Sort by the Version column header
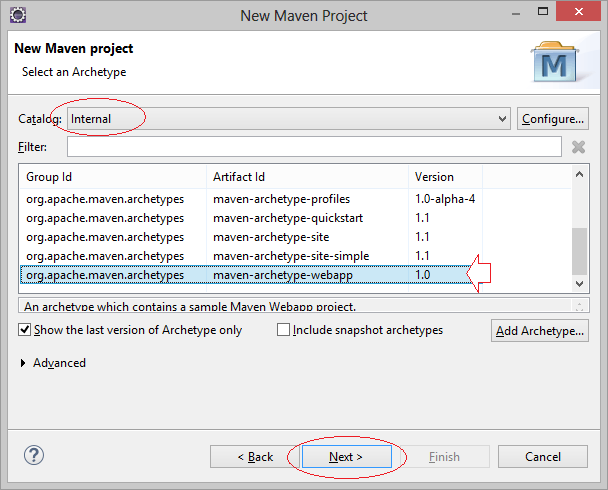 click(x=445, y=177)
